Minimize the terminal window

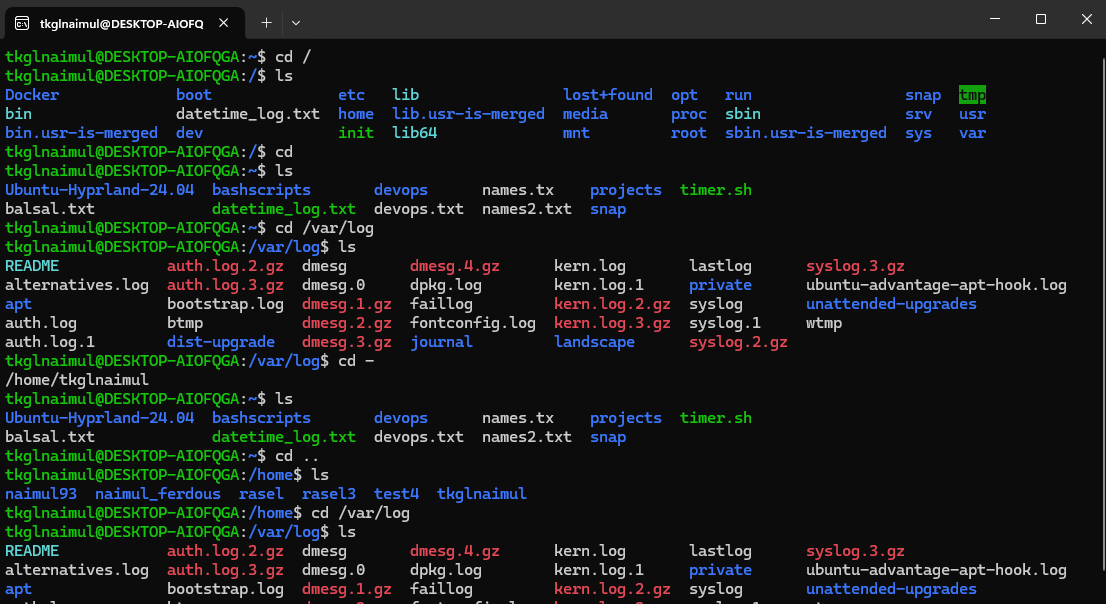(995, 20)
